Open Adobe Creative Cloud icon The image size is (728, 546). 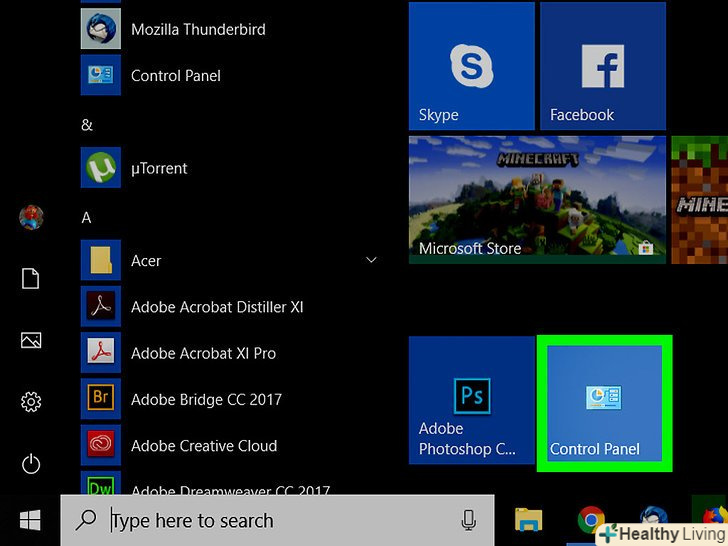pos(101,445)
